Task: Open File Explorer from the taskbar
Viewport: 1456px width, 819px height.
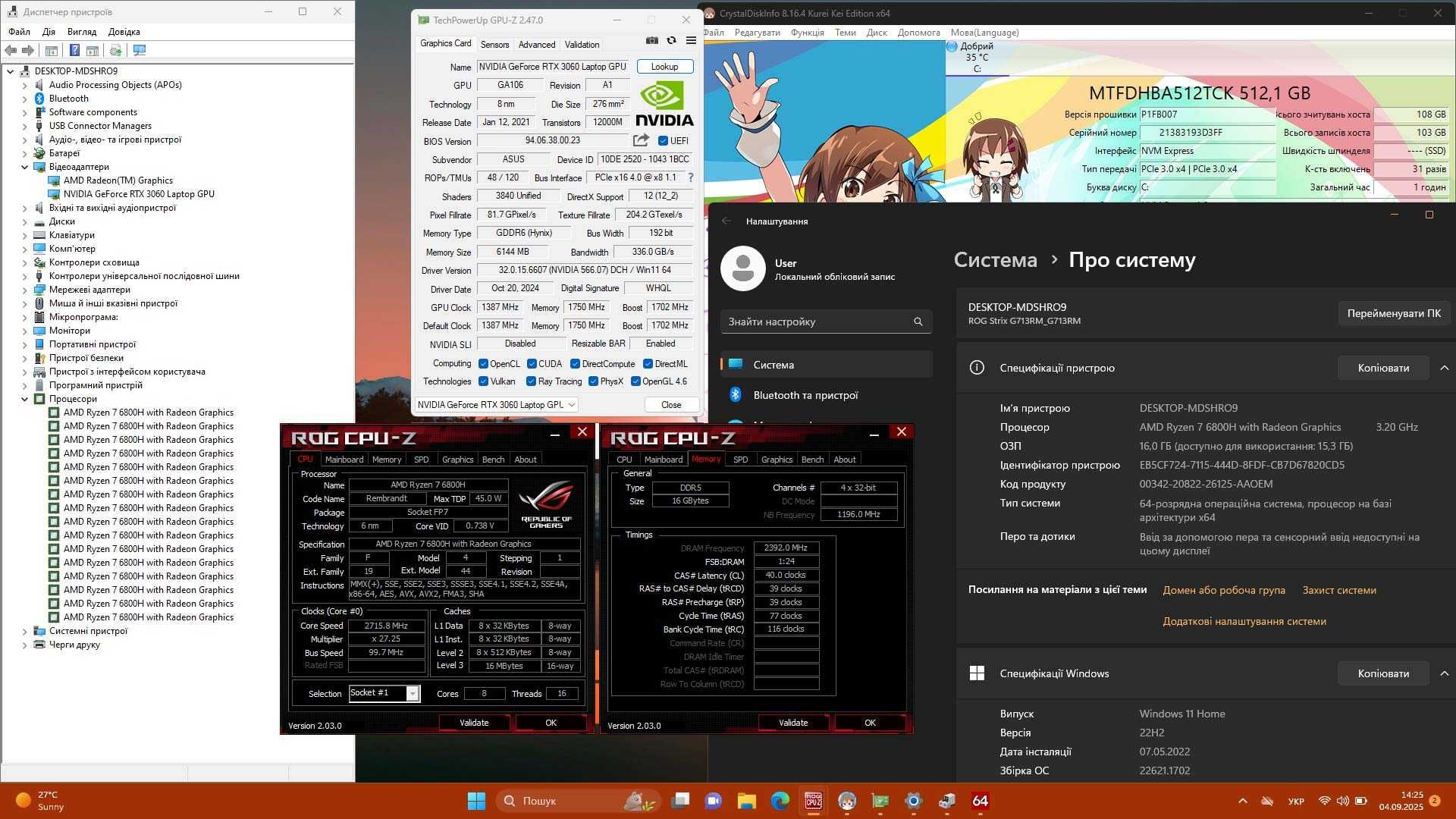Action: (x=747, y=801)
